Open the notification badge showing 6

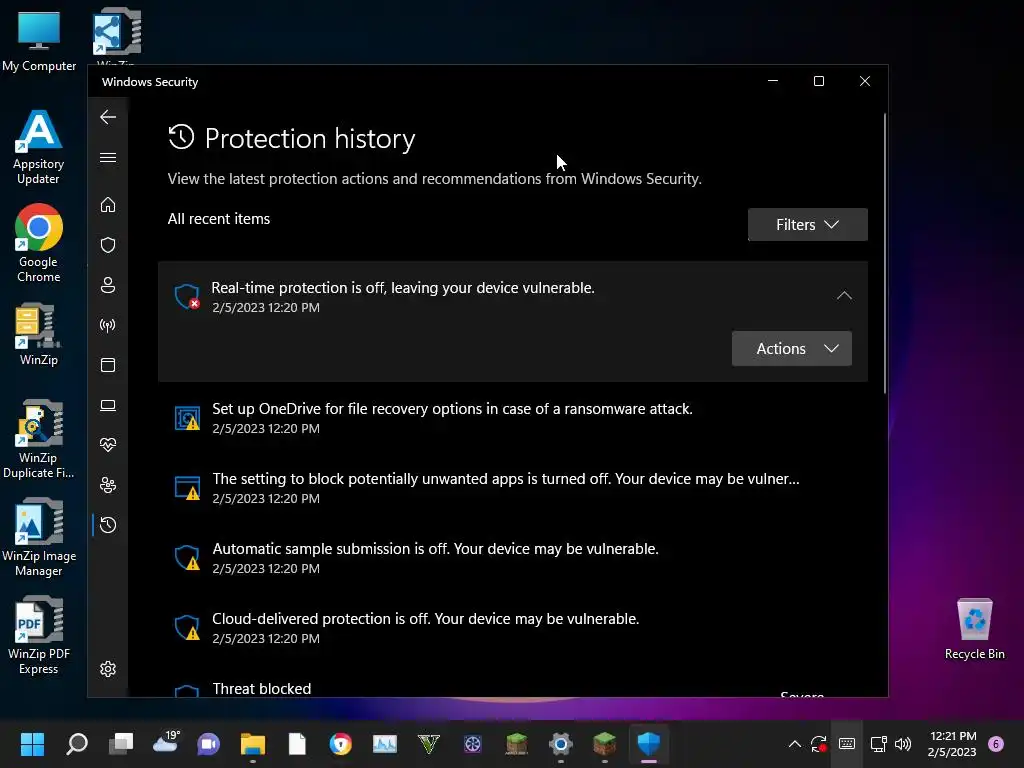point(996,744)
